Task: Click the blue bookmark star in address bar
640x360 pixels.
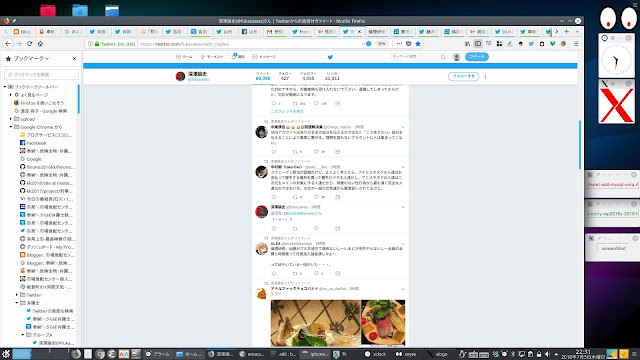Action: (x=418, y=44)
